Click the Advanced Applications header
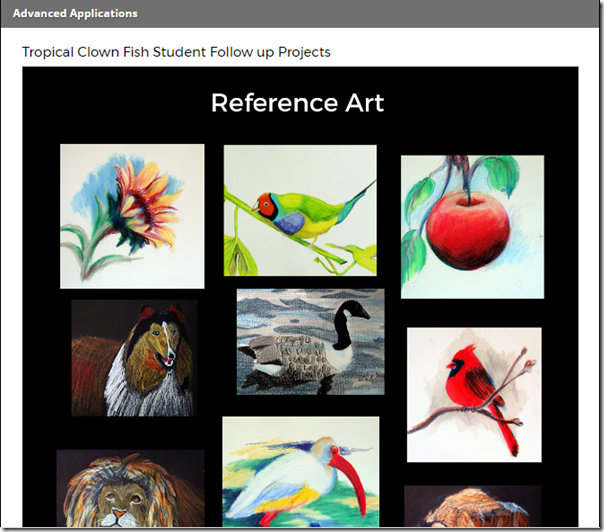Viewport: 604px width, 532px height. pyautogui.click(x=75, y=13)
